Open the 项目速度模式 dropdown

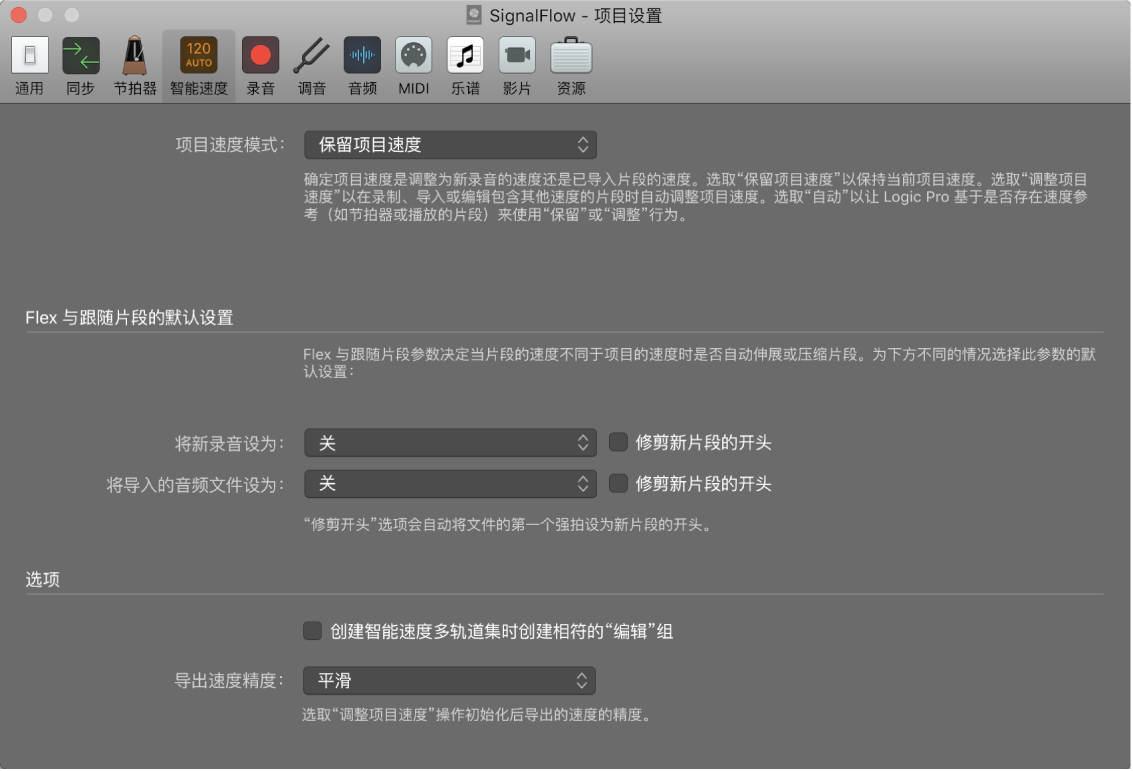tap(450, 144)
